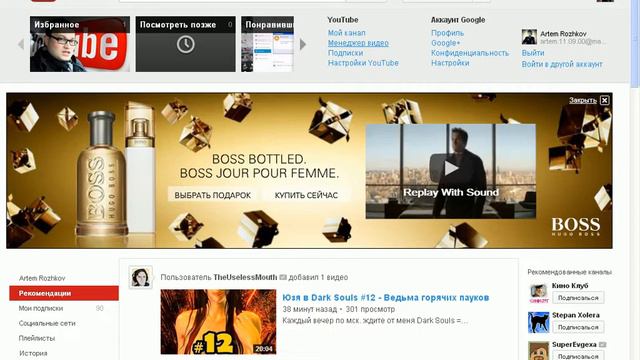
Task: Click the 90 counter beside Мои подписки
Action: point(100,308)
